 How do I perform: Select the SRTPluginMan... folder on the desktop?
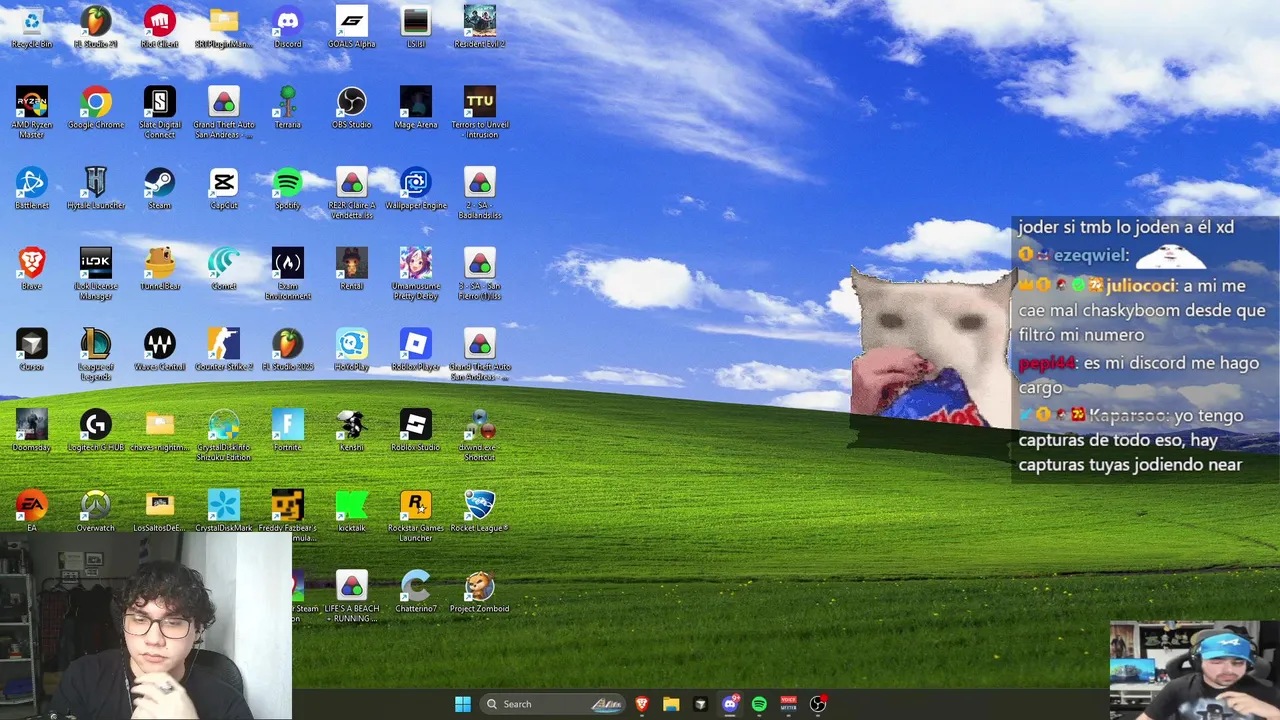[224, 27]
